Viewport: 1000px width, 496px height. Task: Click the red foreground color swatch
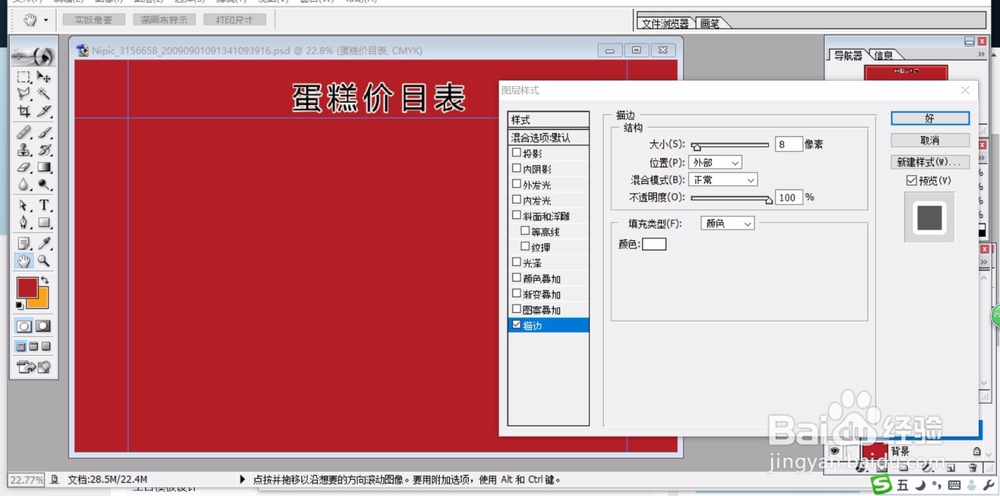26,286
